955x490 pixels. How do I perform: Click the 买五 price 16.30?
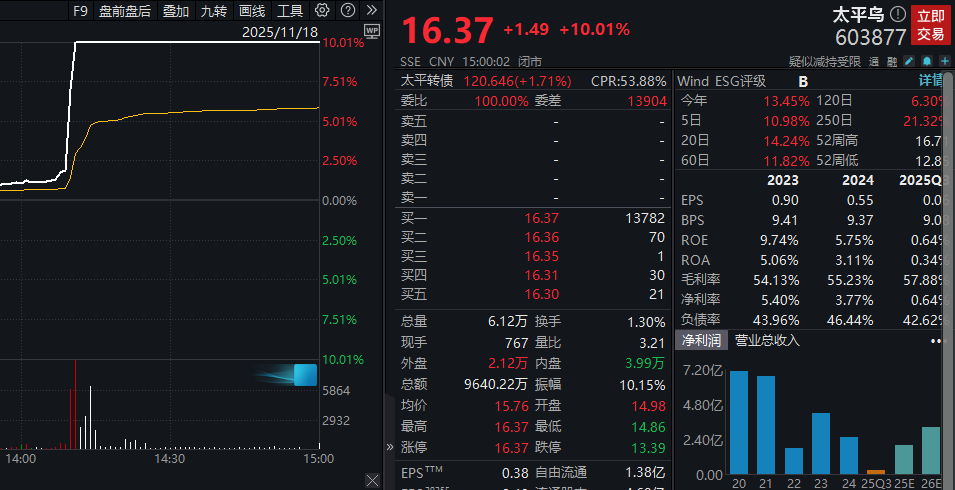pyautogui.click(x=541, y=295)
